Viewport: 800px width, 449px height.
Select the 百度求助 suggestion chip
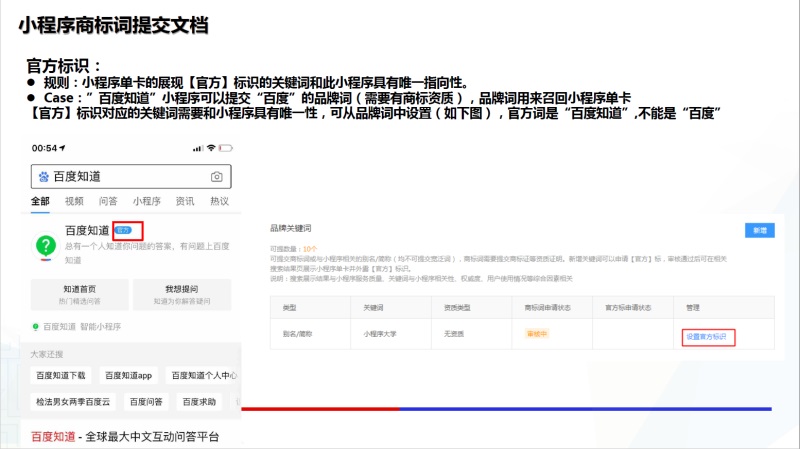199,402
